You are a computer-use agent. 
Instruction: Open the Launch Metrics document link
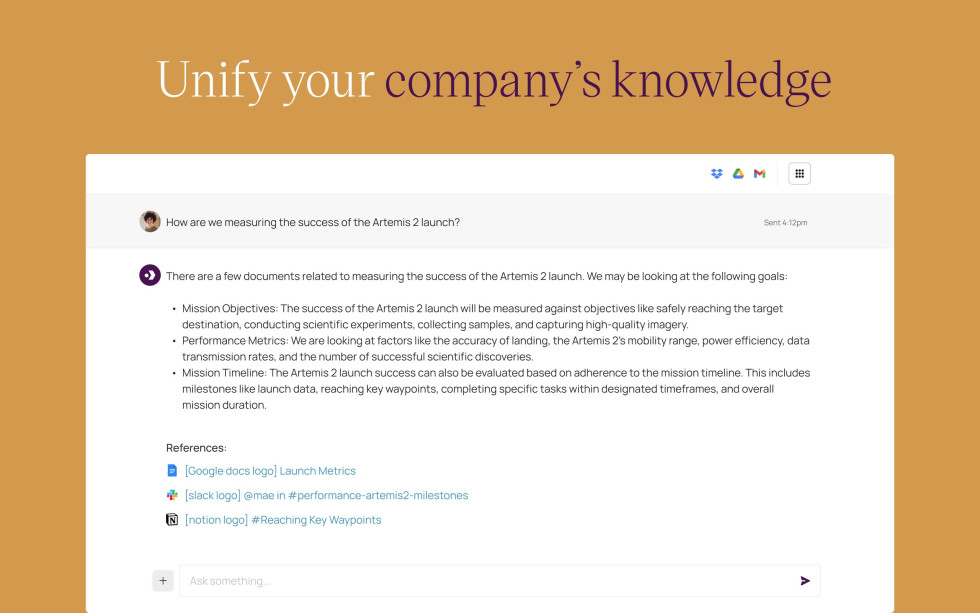pyautogui.click(x=268, y=470)
